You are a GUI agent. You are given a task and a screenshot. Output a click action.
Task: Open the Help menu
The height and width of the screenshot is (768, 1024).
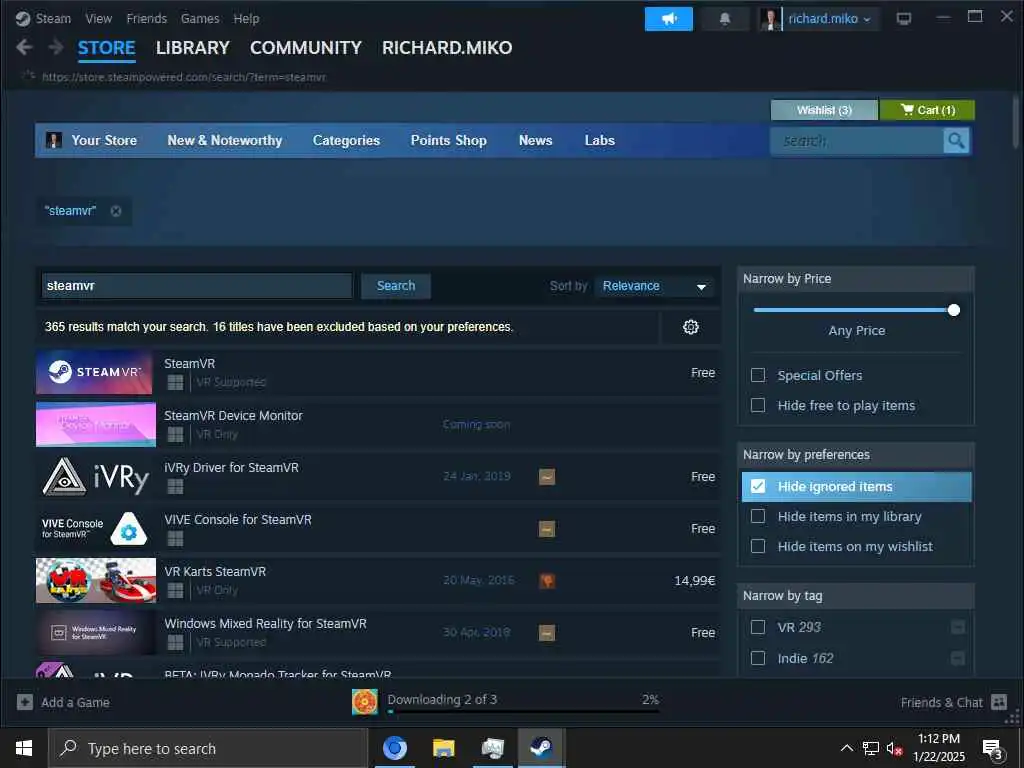[x=246, y=18]
